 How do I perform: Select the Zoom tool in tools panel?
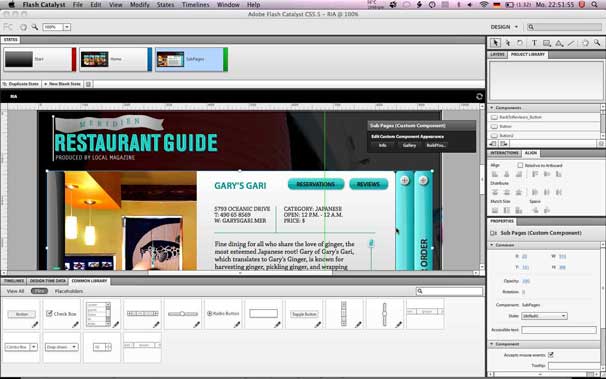pyautogui.click(x=597, y=43)
